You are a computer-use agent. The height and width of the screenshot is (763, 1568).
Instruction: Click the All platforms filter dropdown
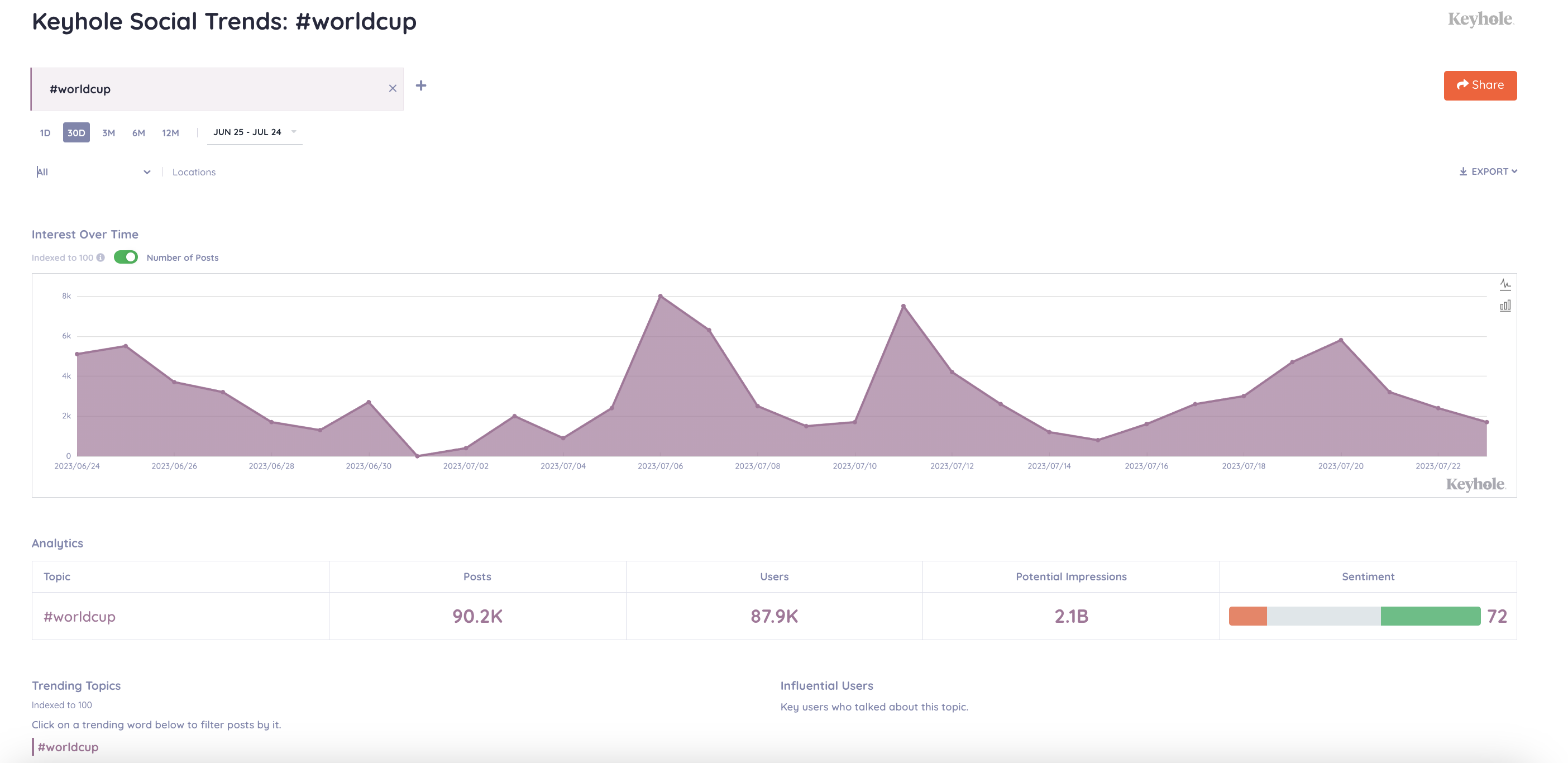pos(93,172)
